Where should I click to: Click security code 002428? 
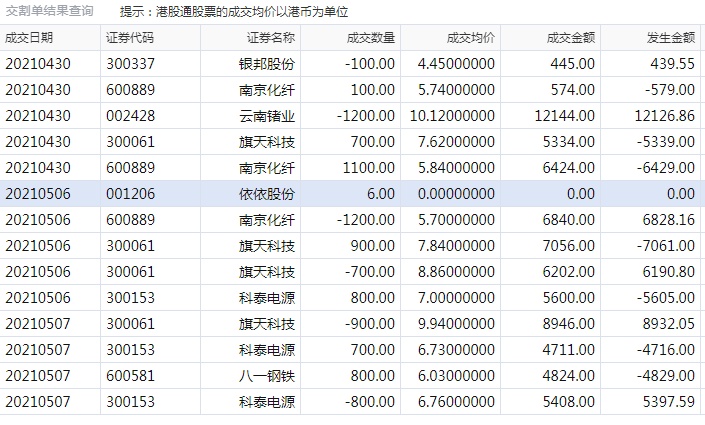pyautogui.click(x=130, y=116)
